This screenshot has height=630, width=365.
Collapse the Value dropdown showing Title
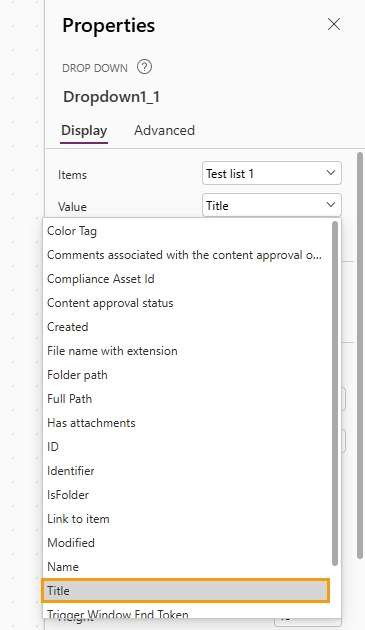point(272,205)
